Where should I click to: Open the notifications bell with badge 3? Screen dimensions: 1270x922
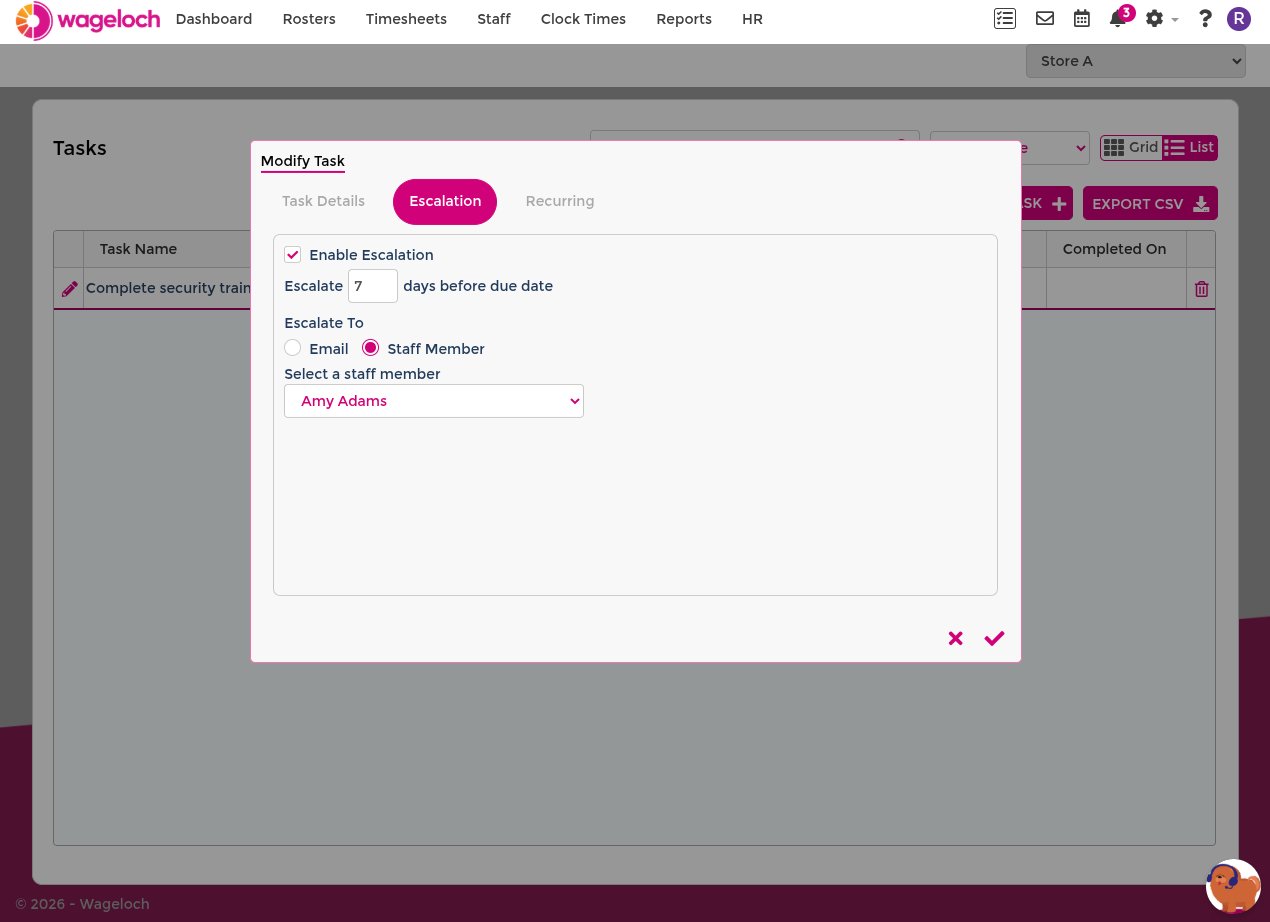[x=1119, y=18]
